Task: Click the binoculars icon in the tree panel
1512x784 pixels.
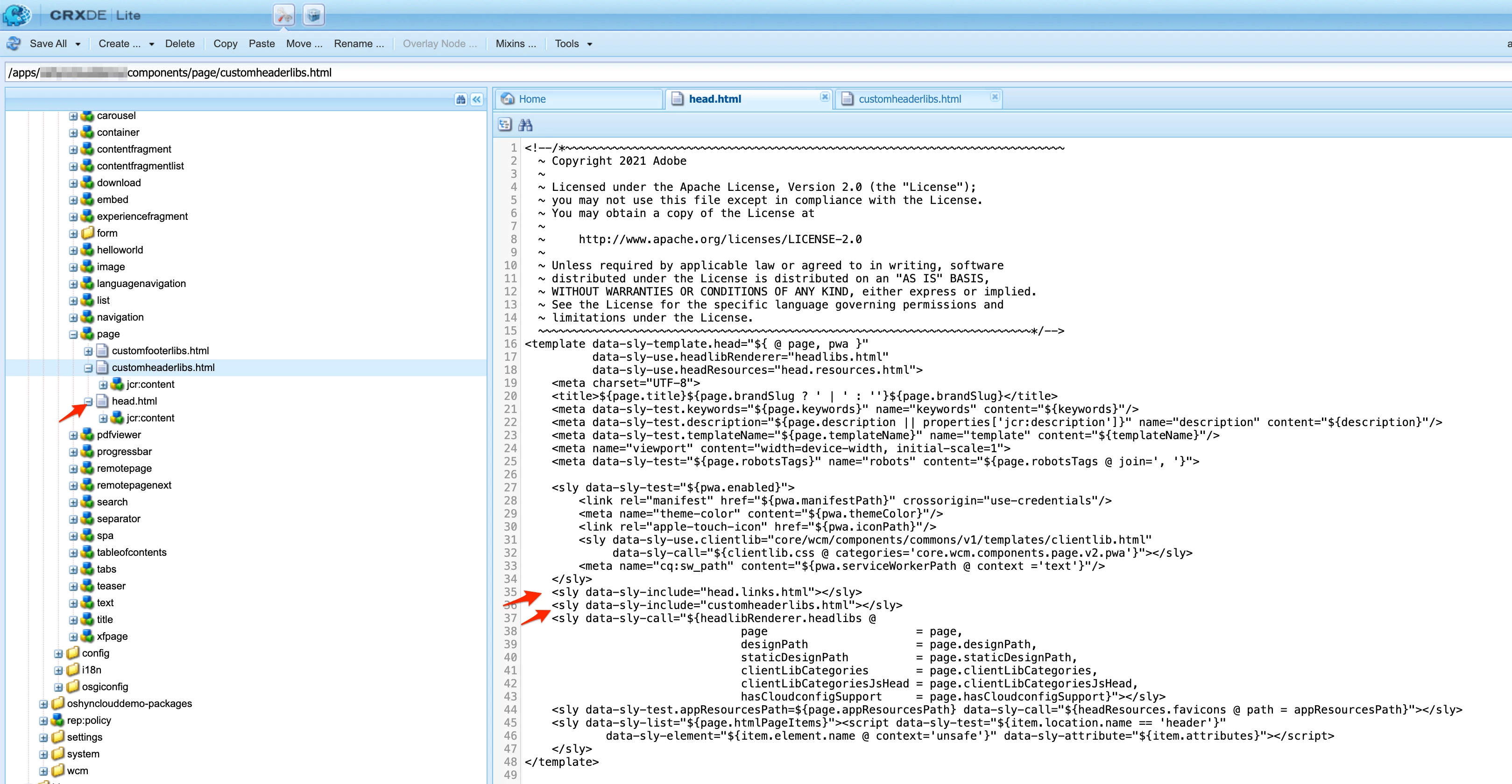Action: (461, 100)
